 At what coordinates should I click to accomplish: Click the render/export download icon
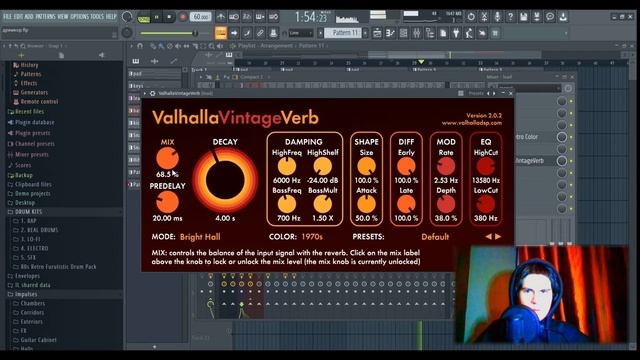click(x=563, y=17)
